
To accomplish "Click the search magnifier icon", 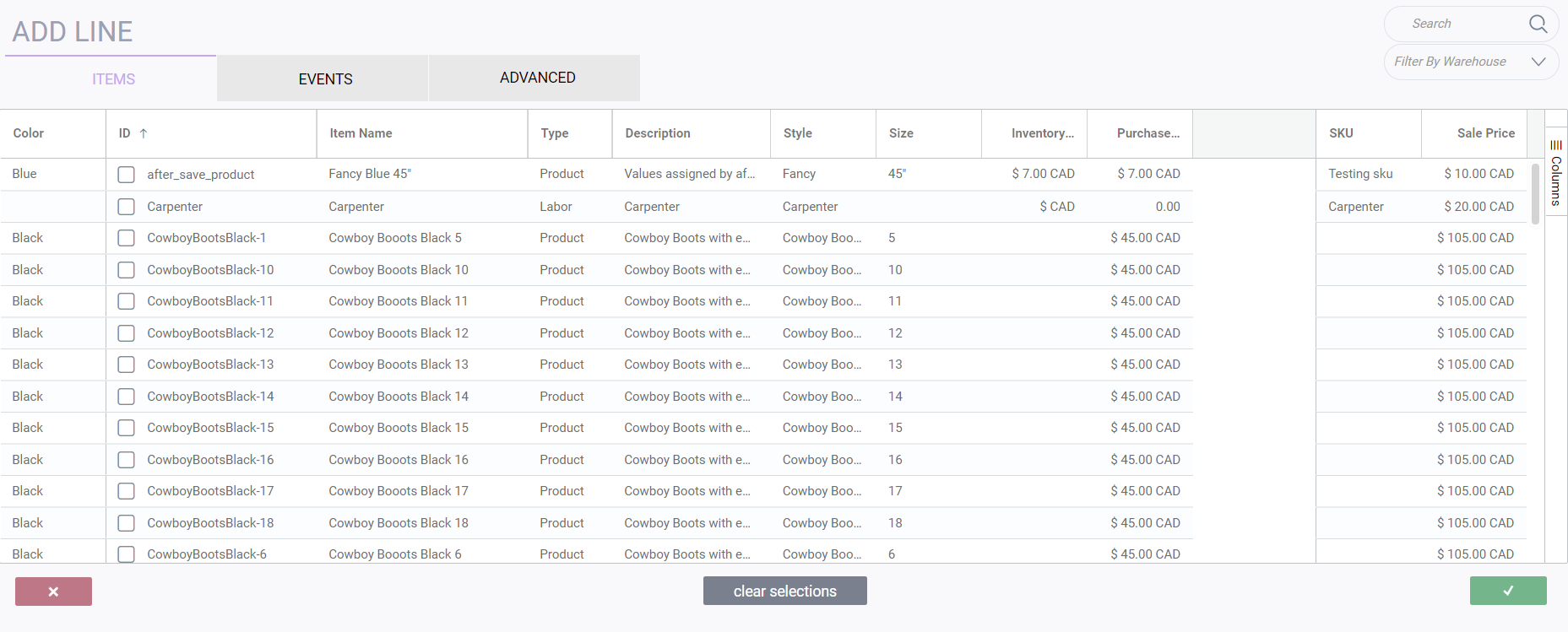I will coord(1538,24).
